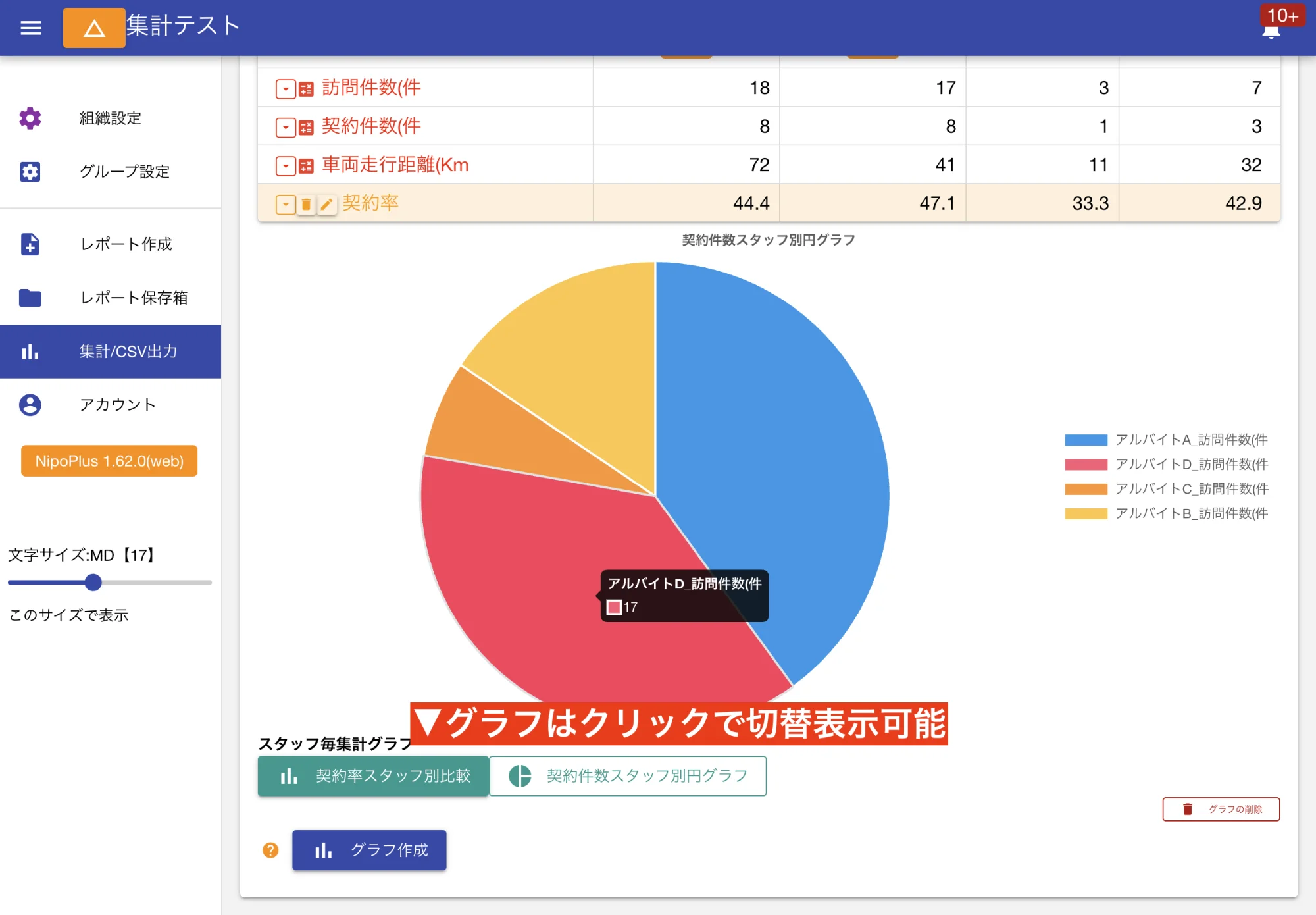The image size is (1316, 915).
Task: Open notifications via the bell icon
Action: [1270, 30]
